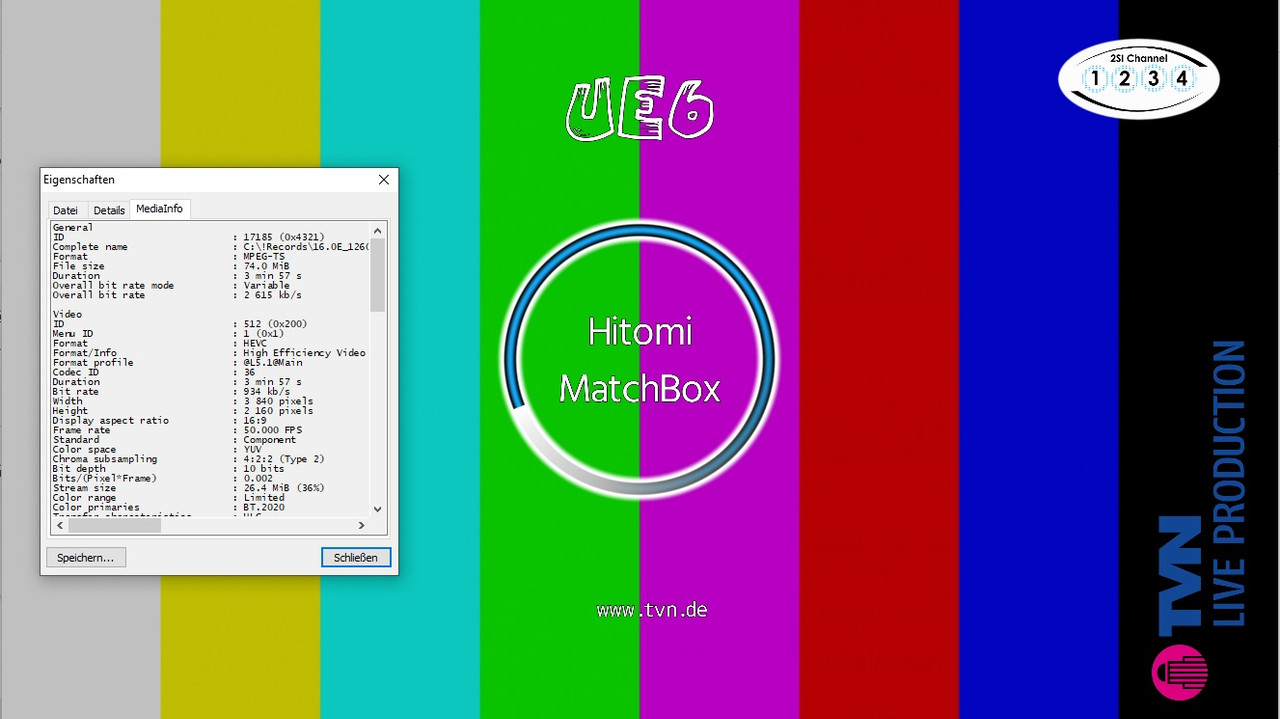Click the 'Component' standard value
This screenshot has width=1280, height=719.
(x=269, y=440)
